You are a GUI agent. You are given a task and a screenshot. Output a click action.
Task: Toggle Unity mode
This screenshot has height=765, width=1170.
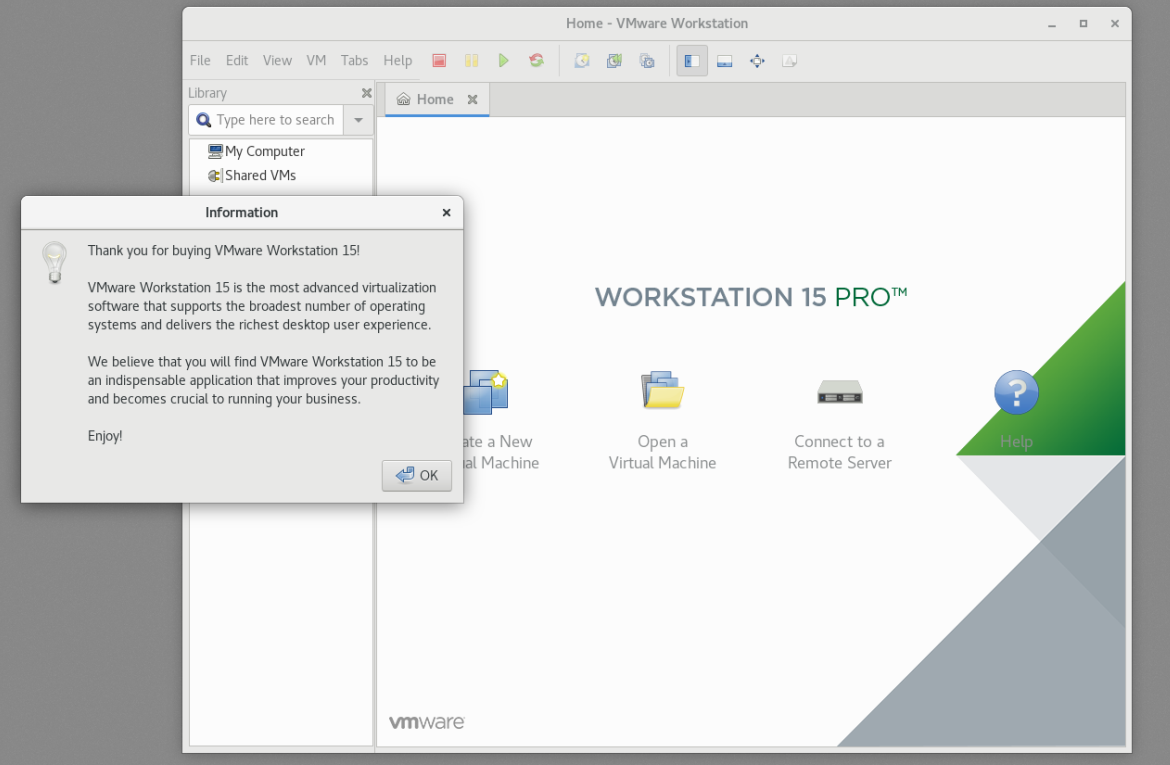(x=789, y=61)
